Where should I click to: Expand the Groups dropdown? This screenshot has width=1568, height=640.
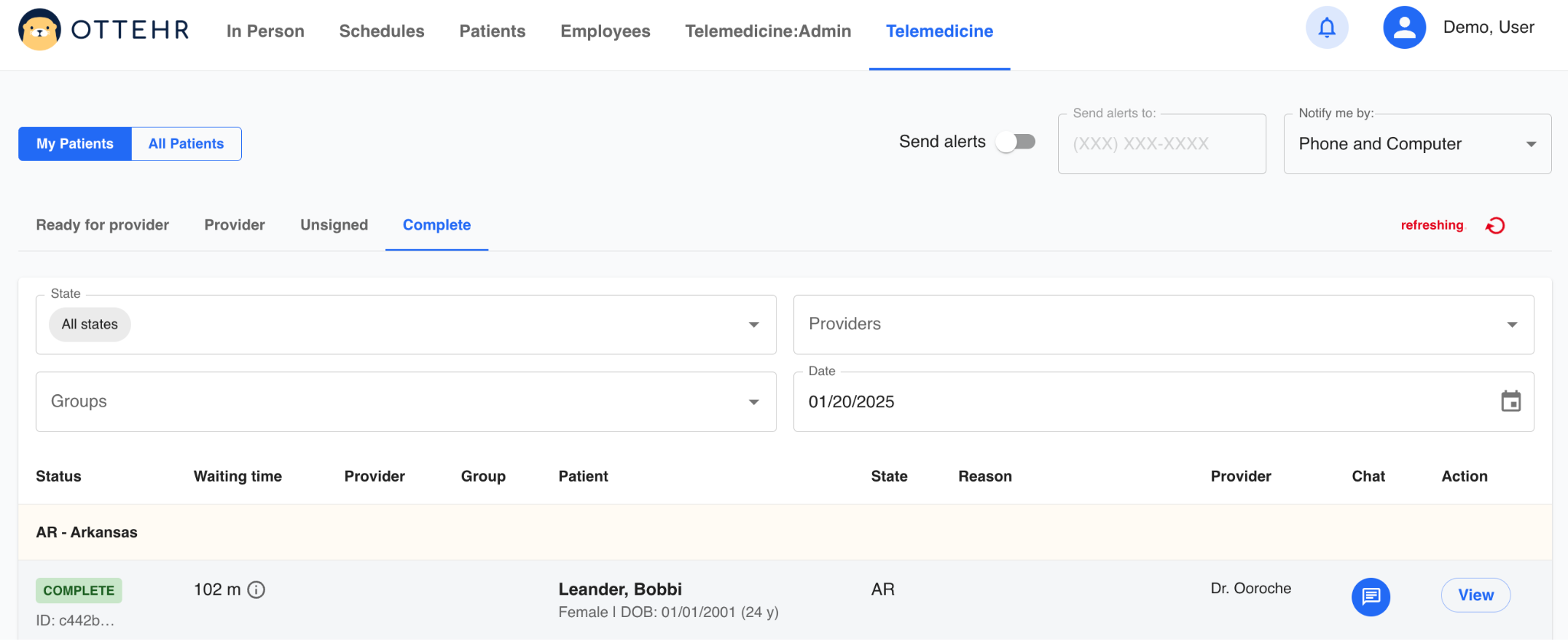(753, 402)
